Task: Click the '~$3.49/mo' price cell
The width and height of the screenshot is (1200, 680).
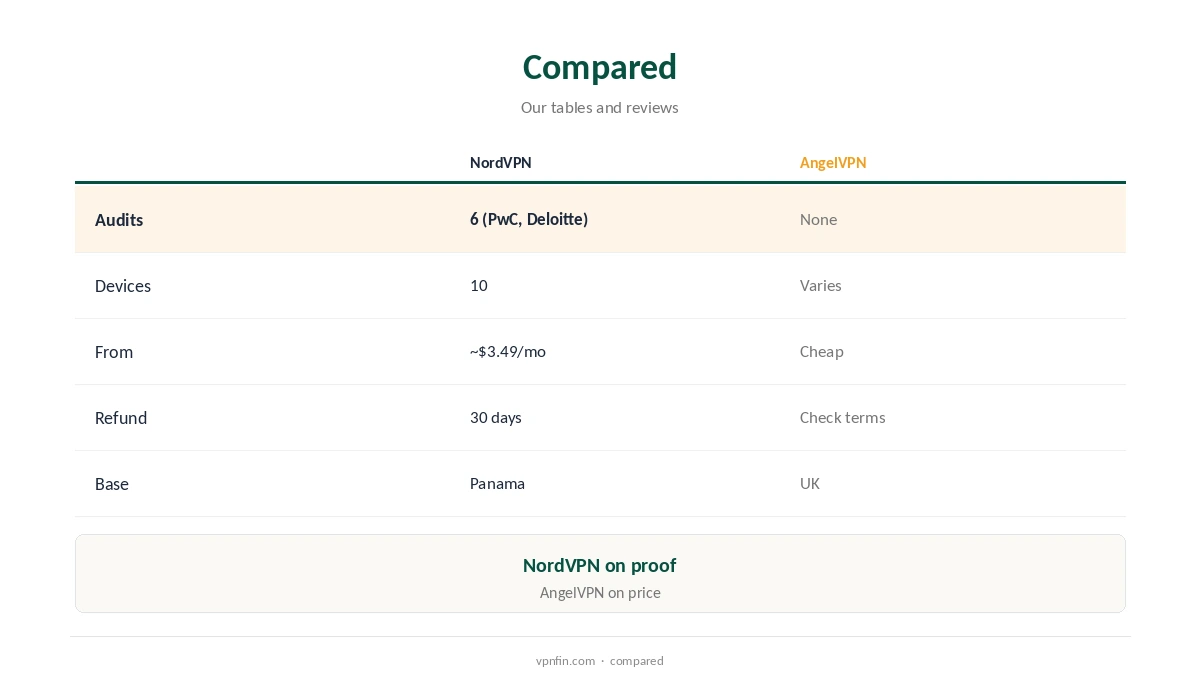Action: tap(508, 351)
